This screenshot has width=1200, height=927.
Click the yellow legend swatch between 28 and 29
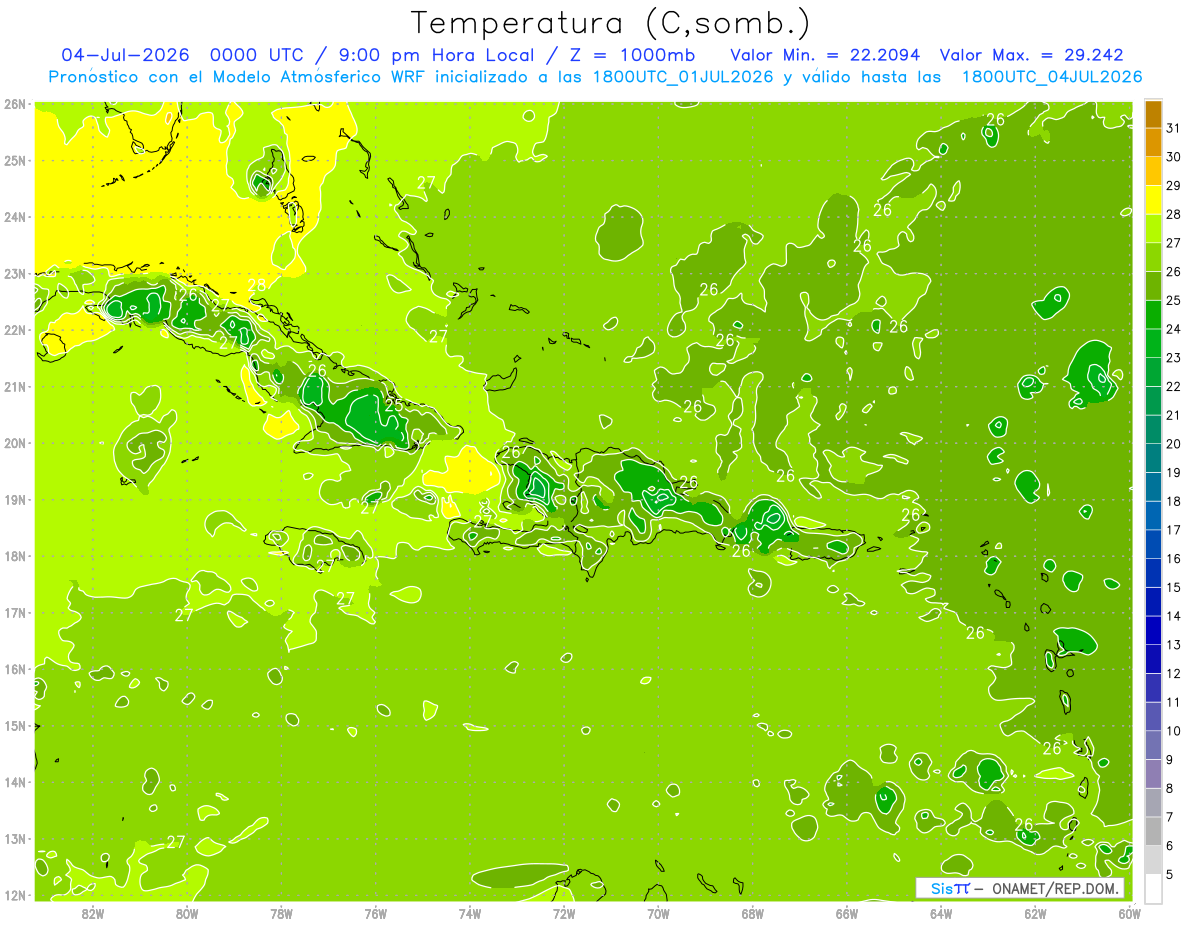click(1153, 200)
